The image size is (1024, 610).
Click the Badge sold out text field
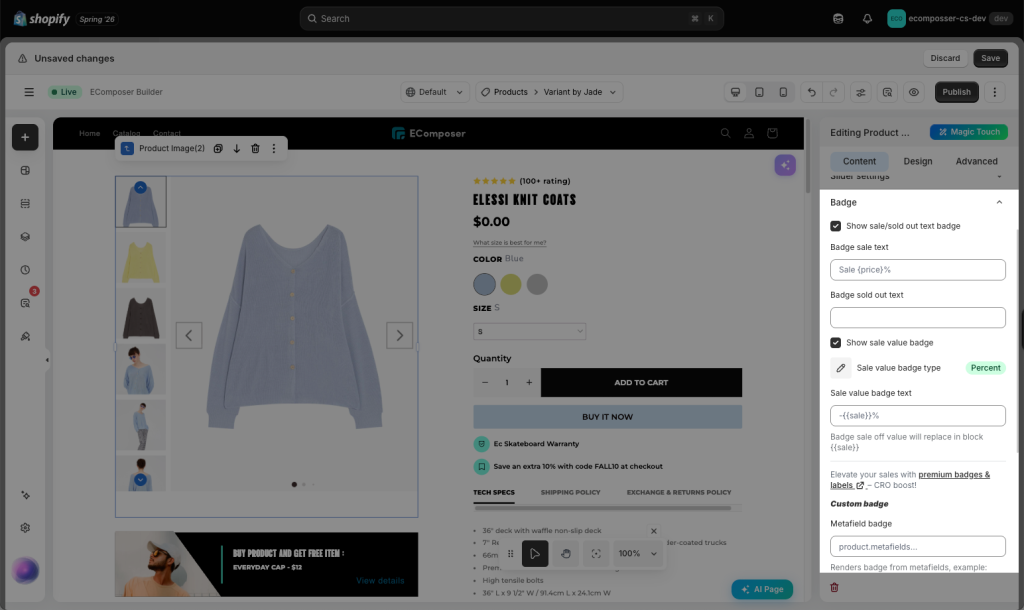(x=918, y=317)
